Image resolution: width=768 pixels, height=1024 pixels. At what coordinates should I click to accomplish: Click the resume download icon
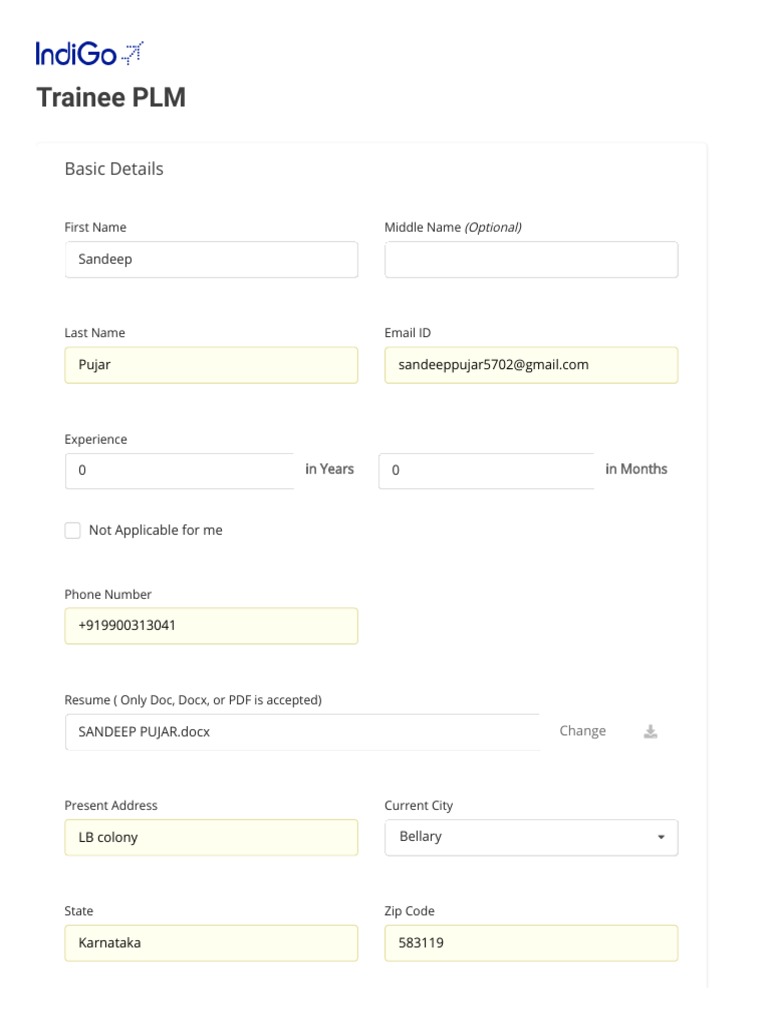[650, 732]
